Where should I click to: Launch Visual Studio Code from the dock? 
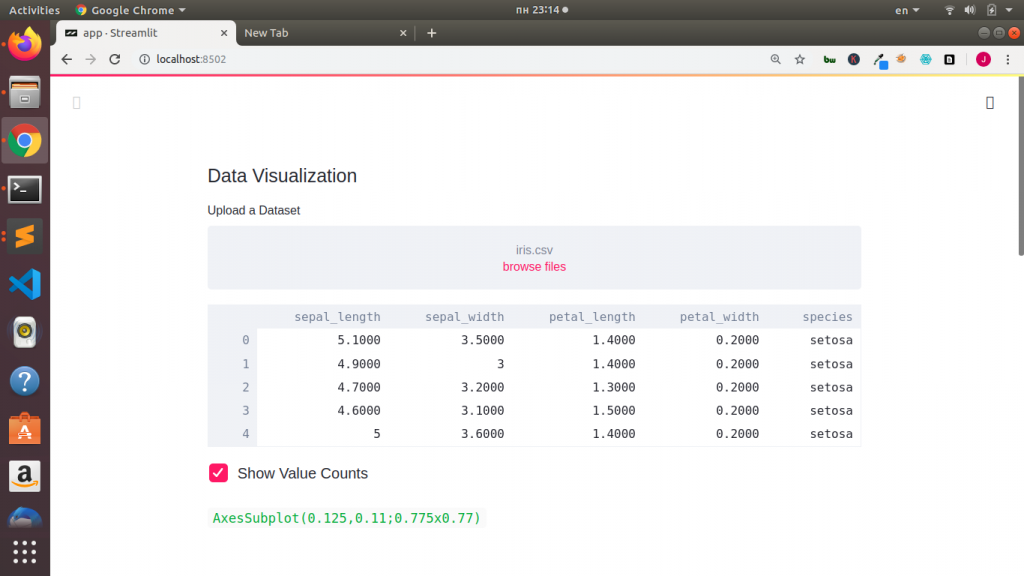(x=24, y=284)
